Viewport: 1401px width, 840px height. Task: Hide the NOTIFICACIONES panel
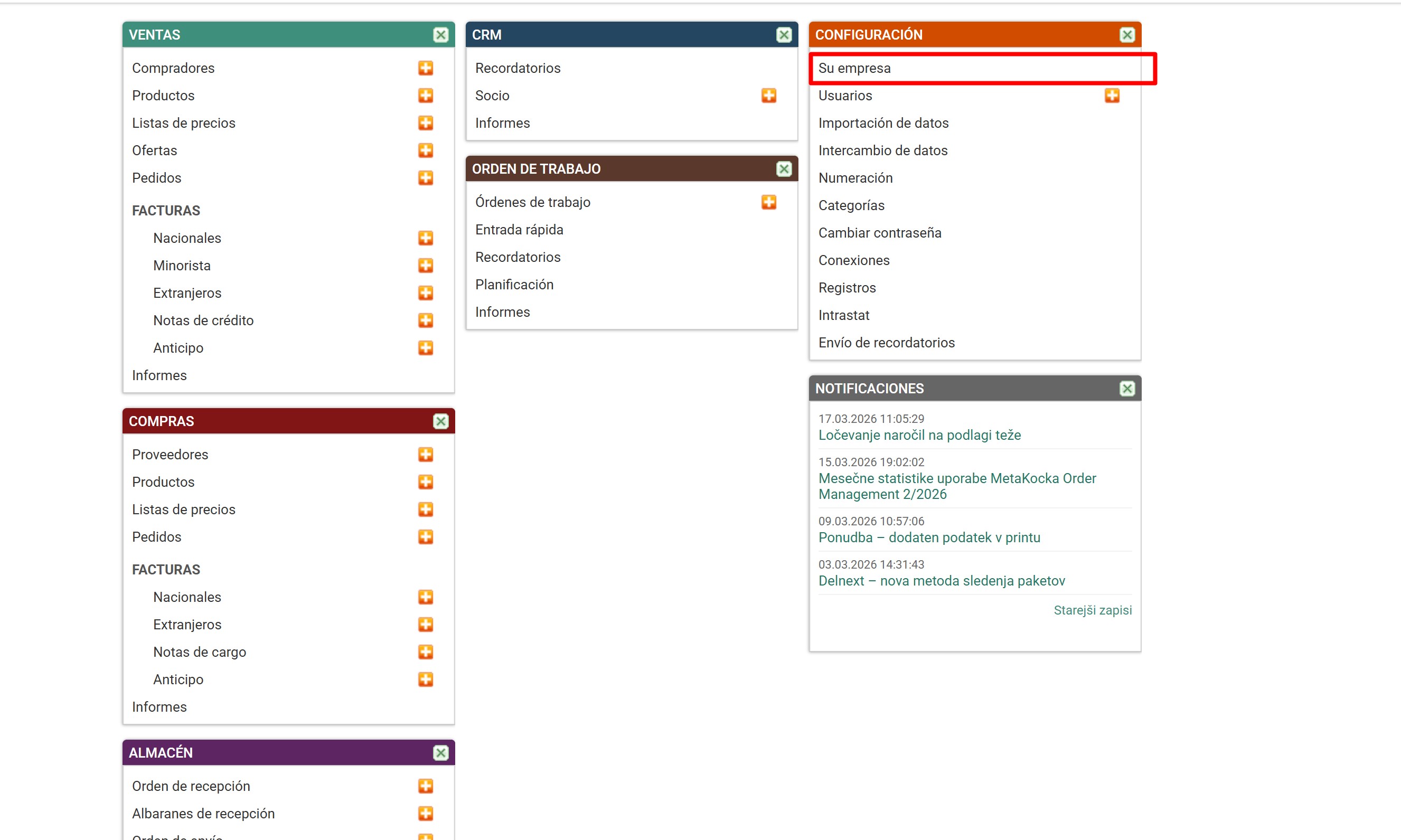1127,389
